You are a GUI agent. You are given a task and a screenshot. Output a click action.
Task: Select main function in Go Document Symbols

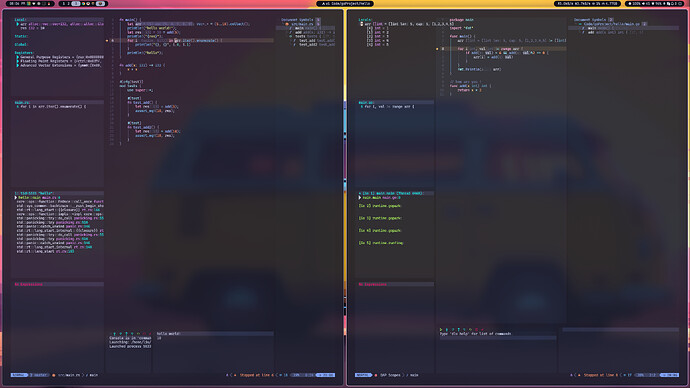click(x=592, y=28)
